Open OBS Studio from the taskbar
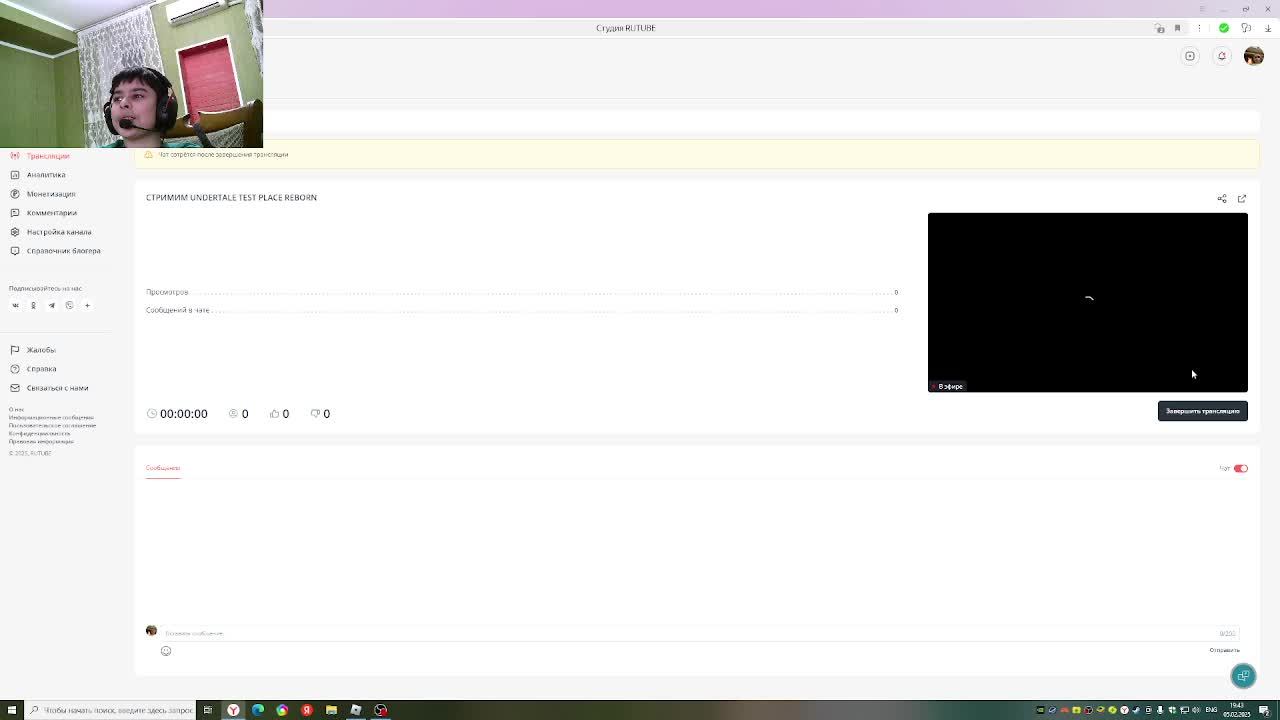Image resolution: width=1280 pixels, height=720 pixels. (380, 710)
